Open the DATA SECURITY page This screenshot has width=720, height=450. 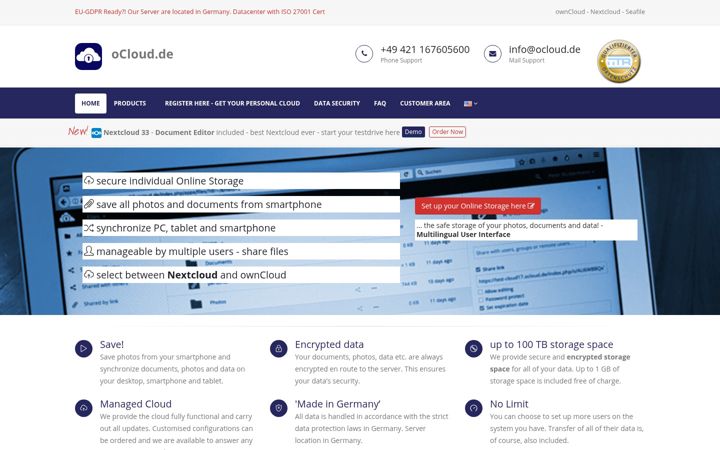pyautogui.click(x=337, y=103)
